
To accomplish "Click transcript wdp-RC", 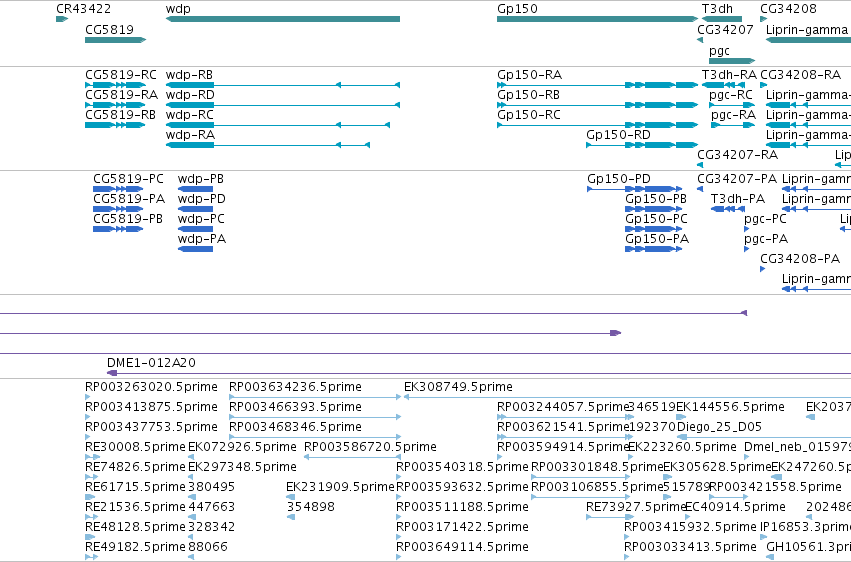I will coord(278,125).
